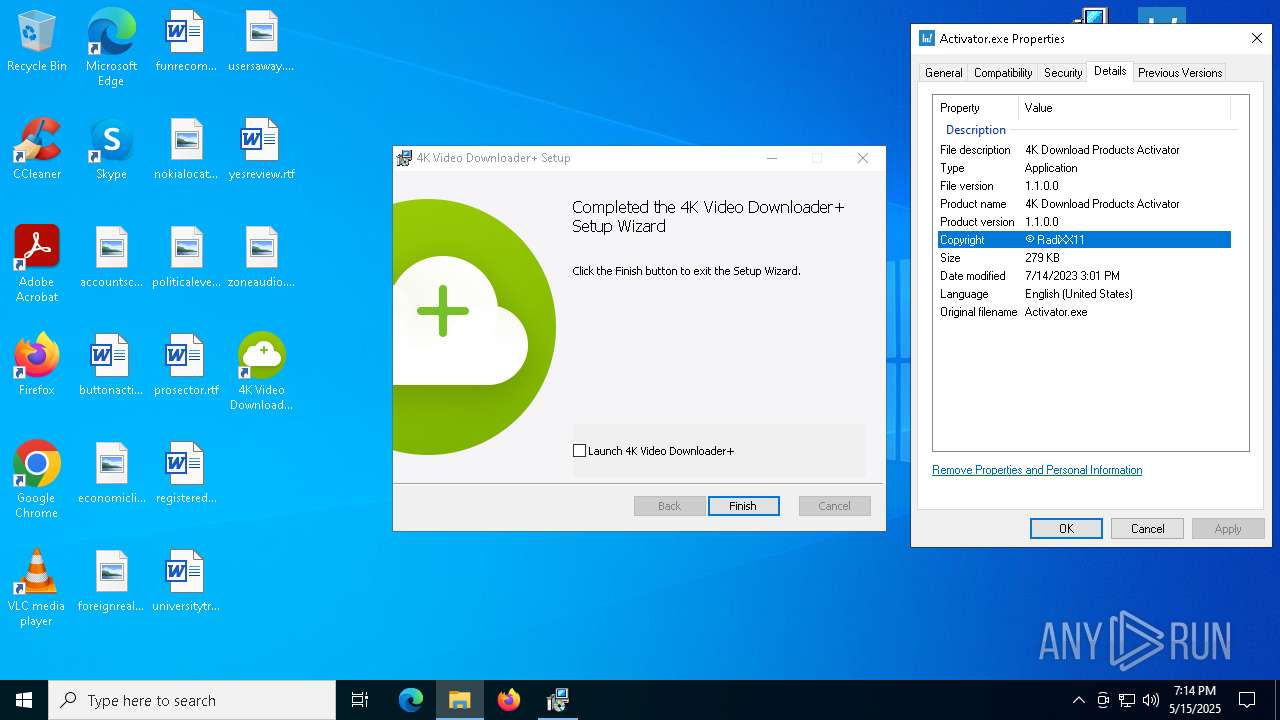
Task: Select the politicaleve image file icon
Action: point(186,257)
